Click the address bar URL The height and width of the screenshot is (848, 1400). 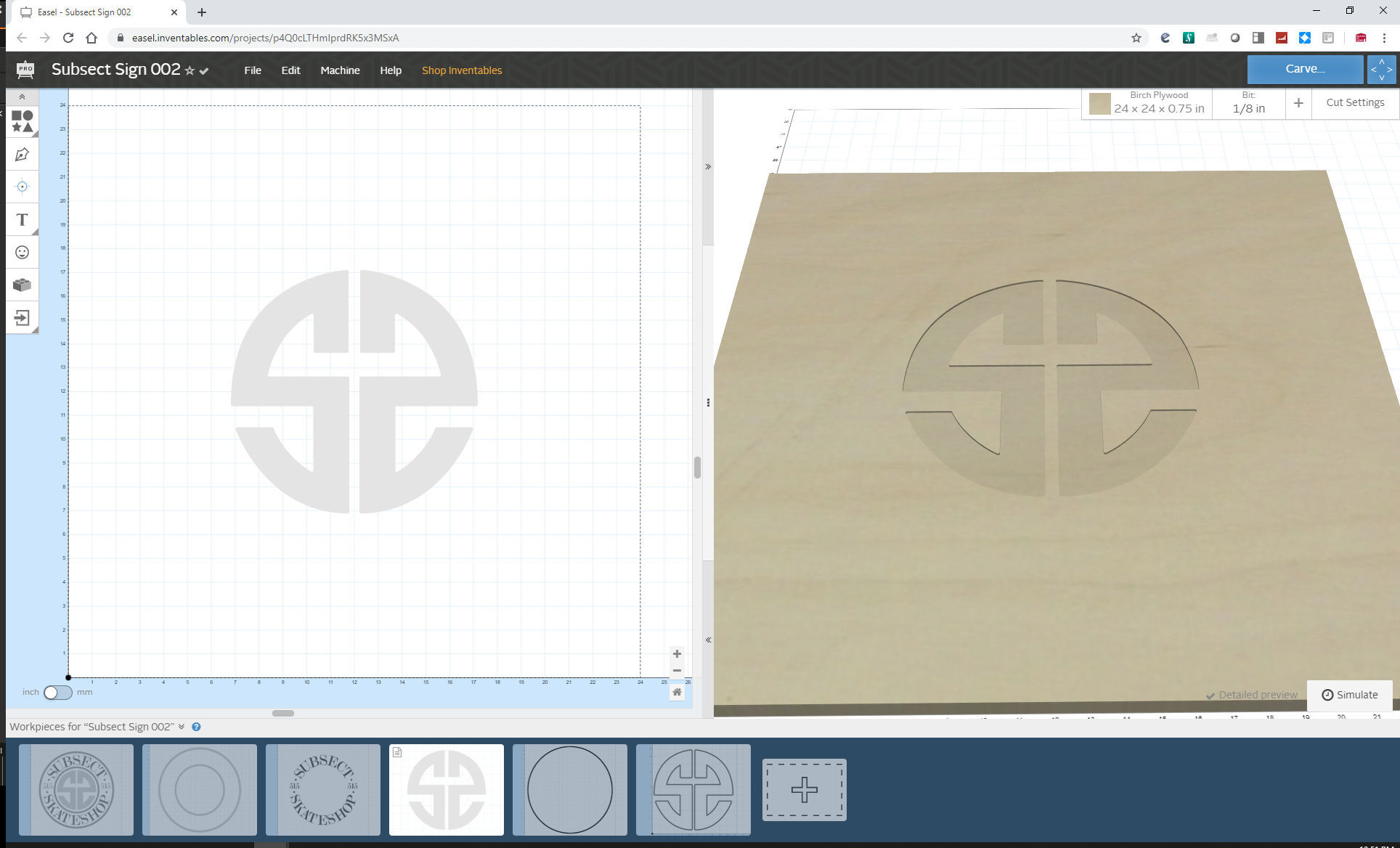[265, 38]
